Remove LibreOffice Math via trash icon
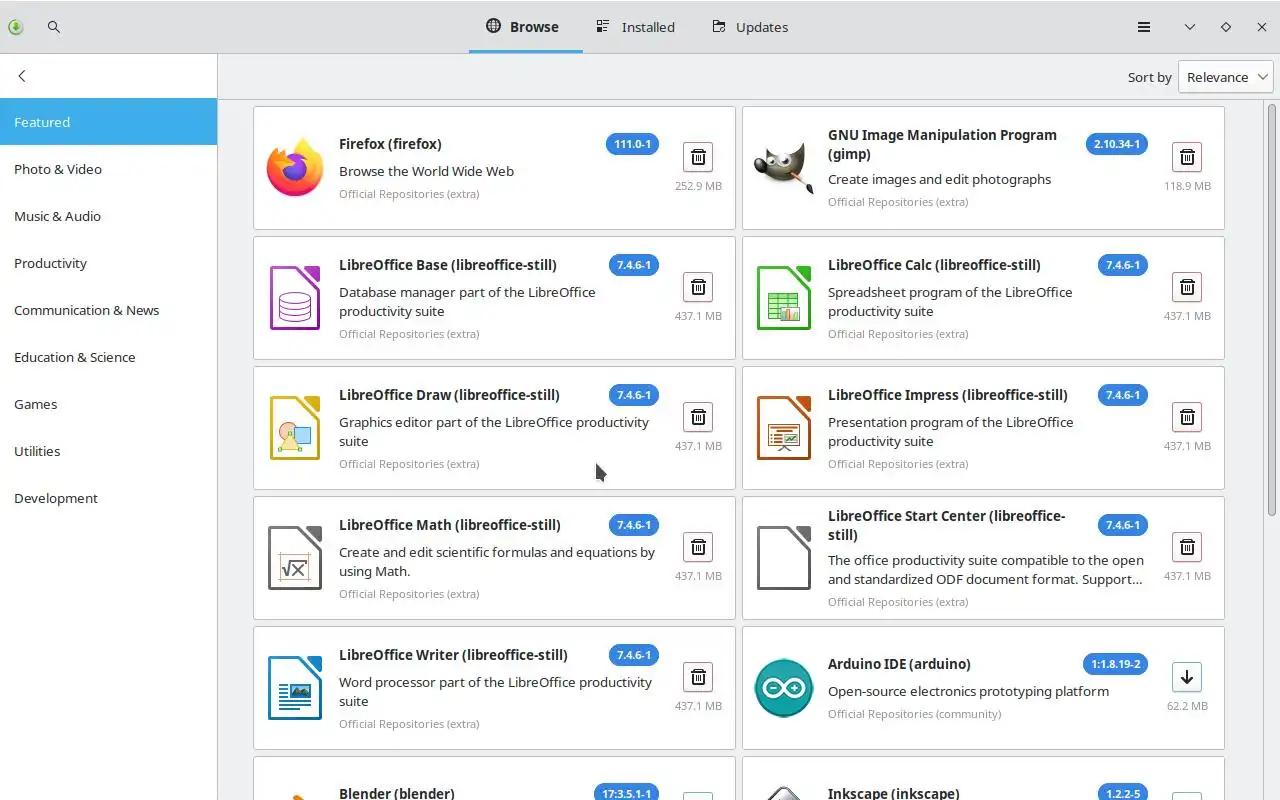 [698, 547]
